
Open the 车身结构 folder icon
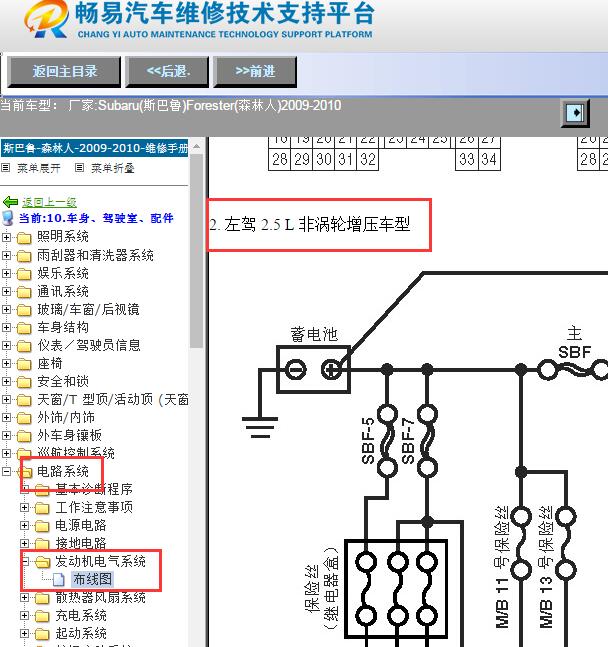coord(24,328)
